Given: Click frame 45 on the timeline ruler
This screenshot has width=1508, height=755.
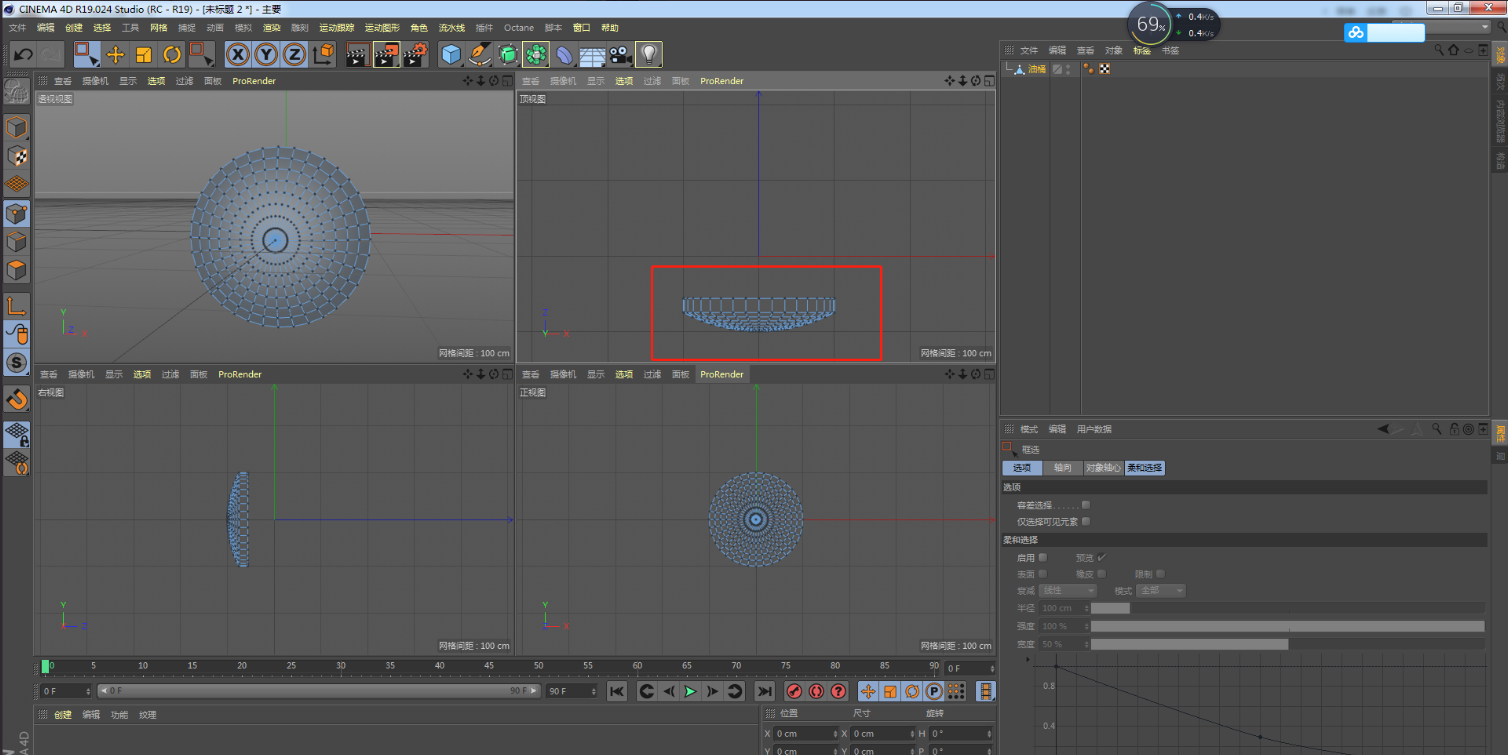Looking at the screenshot, I should pos(489,666).
